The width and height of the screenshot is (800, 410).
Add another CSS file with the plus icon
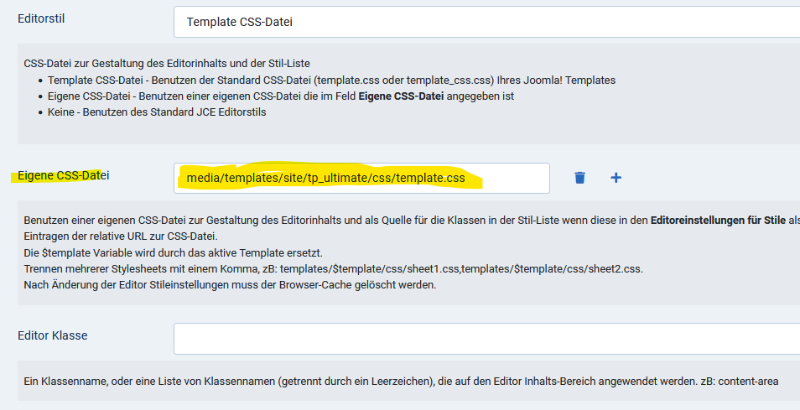pos(616,178)
